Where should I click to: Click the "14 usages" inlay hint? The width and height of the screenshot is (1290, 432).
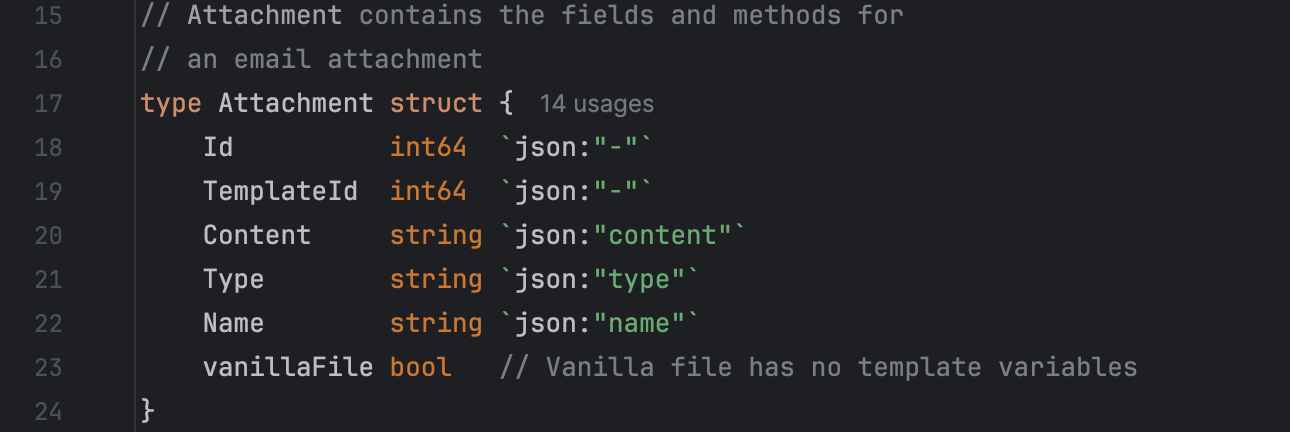(x=596, y=104)
